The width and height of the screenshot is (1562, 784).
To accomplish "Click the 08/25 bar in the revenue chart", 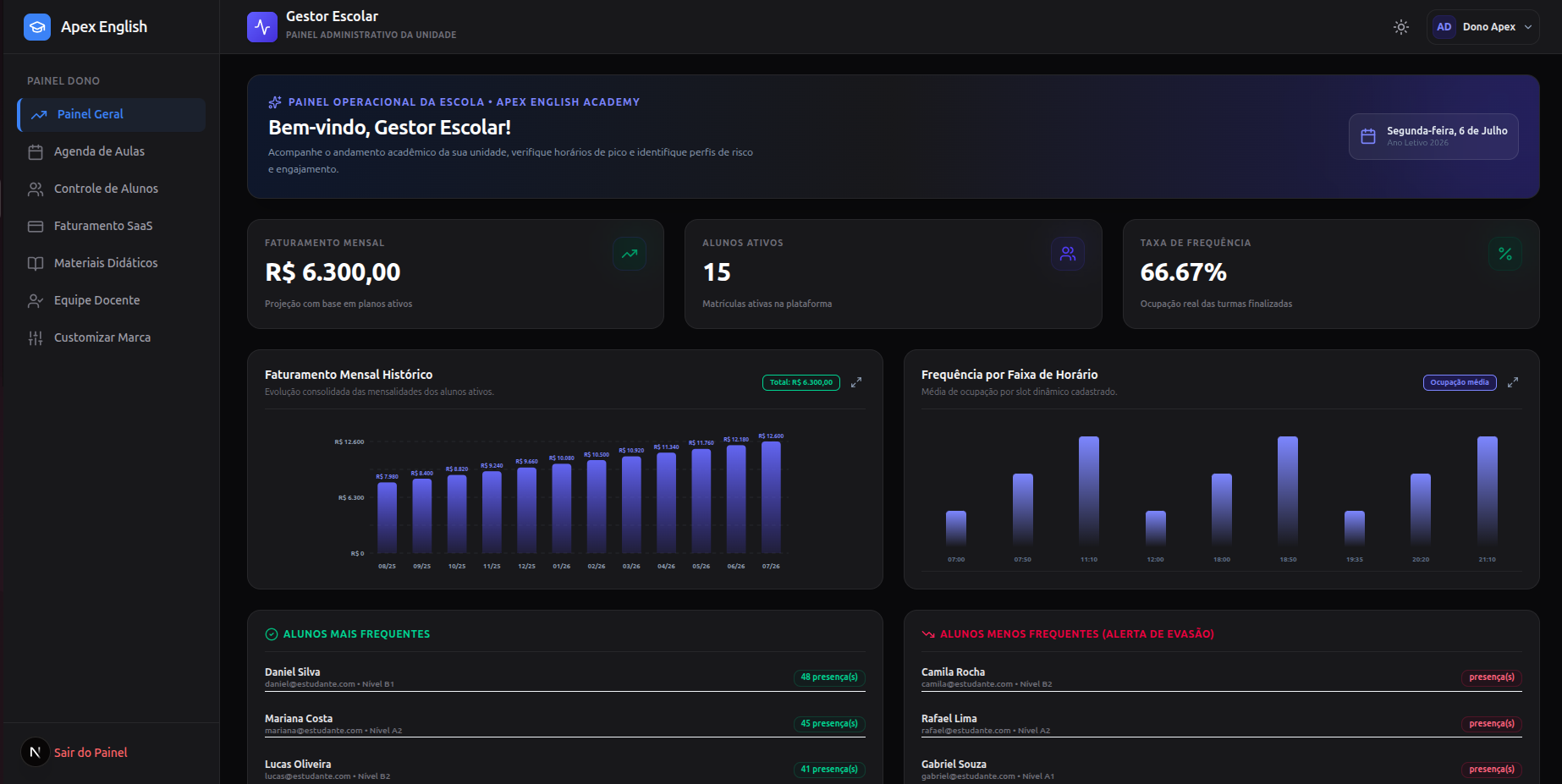I will click(x=387, y=518).
